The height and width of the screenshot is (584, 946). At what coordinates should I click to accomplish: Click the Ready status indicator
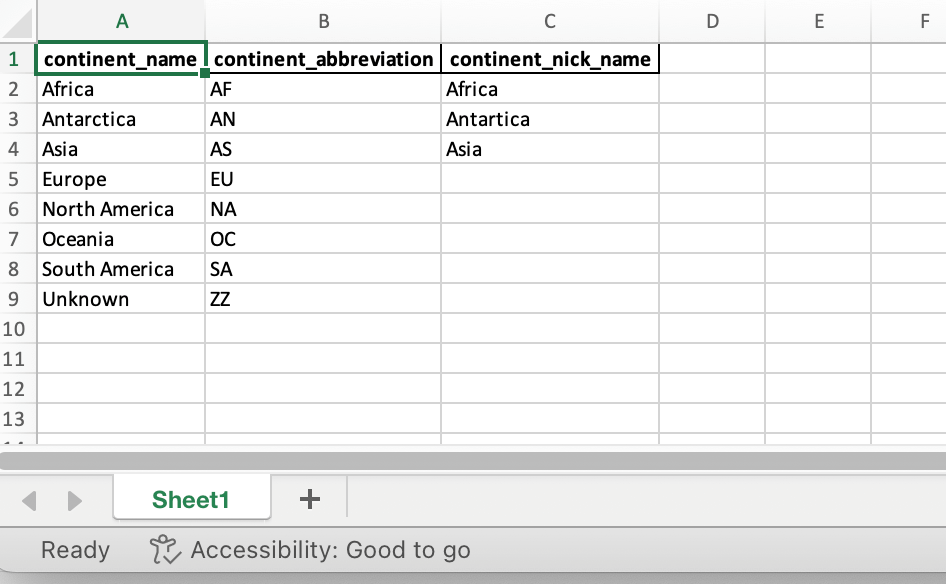(75, 550)
